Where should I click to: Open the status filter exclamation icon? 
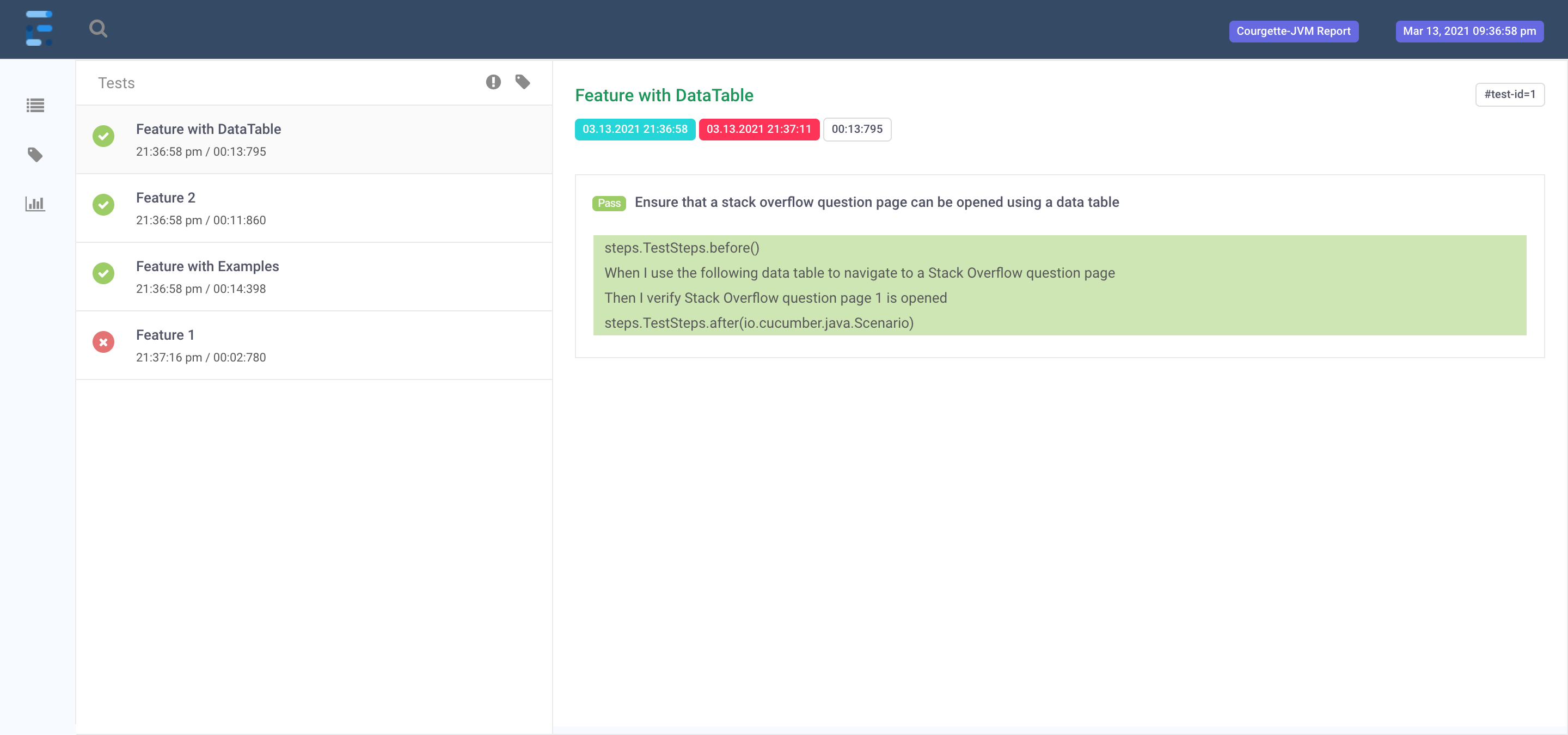493,82
